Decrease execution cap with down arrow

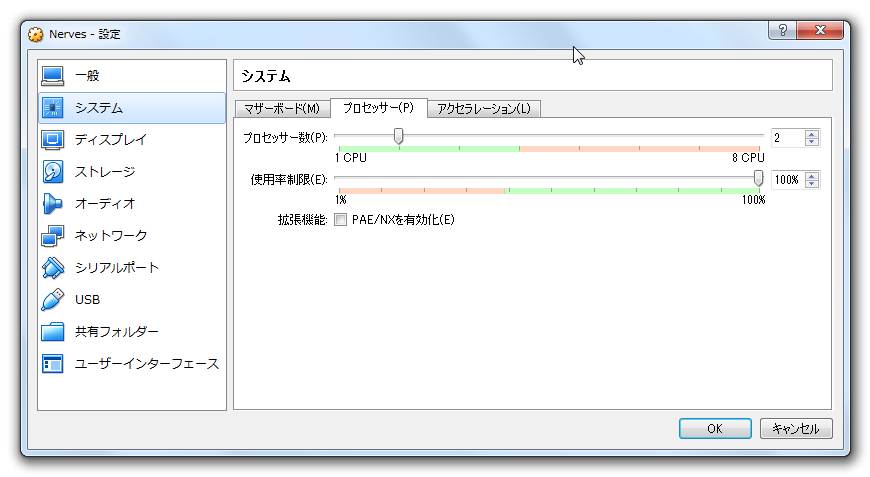pos(812,184)
